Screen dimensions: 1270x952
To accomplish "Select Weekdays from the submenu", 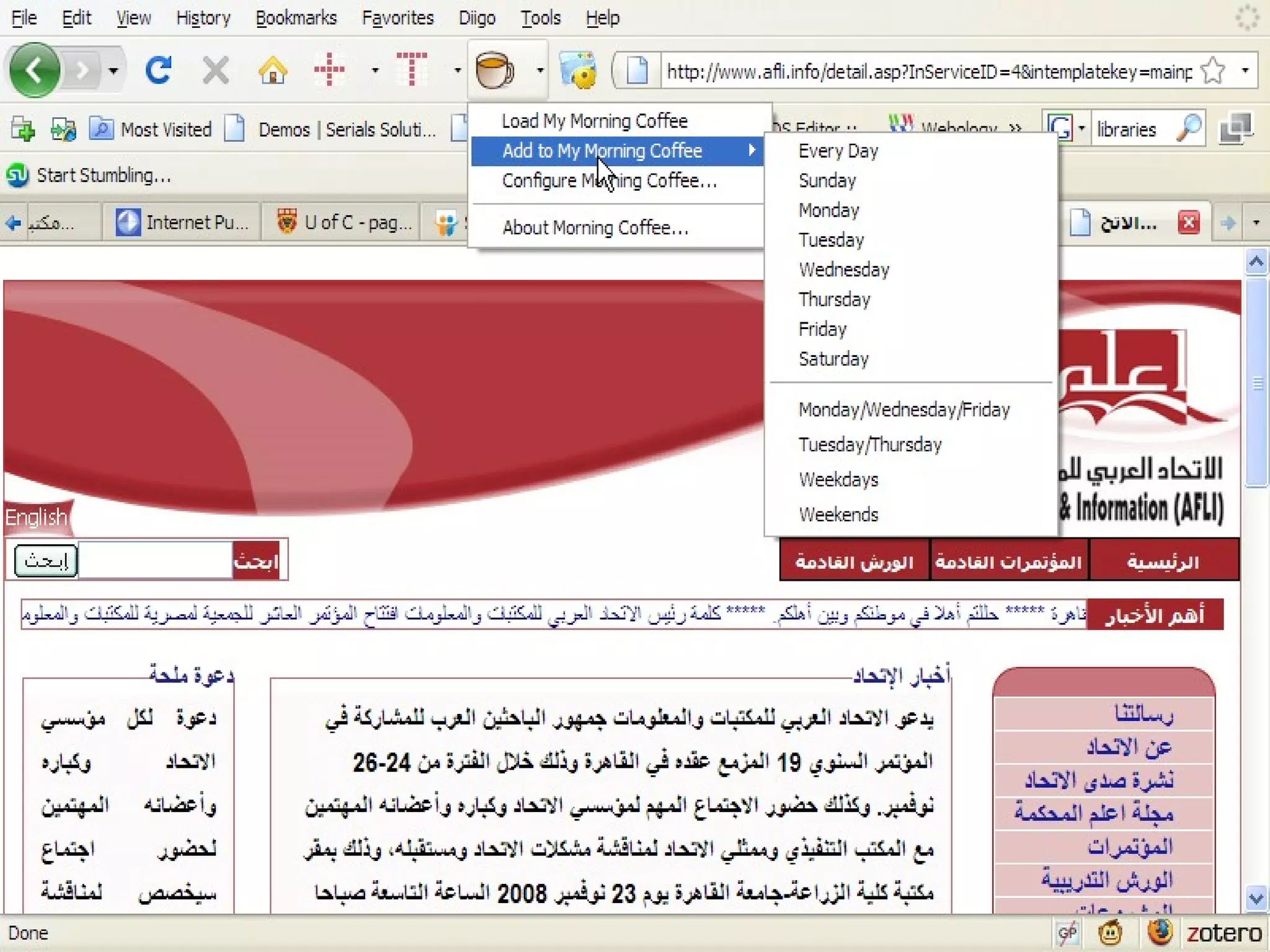I will tap(838, 480).
